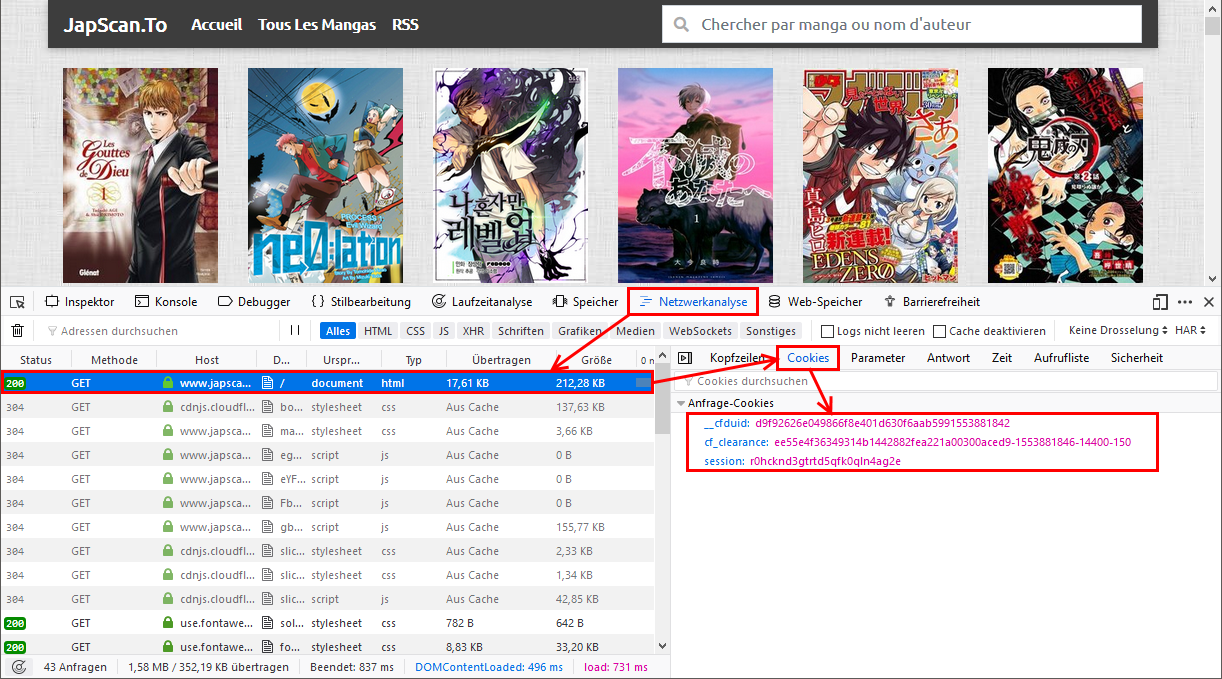Open the Parameter request tab
Viewport: 1222px width, 679px height.
[878, 358]
